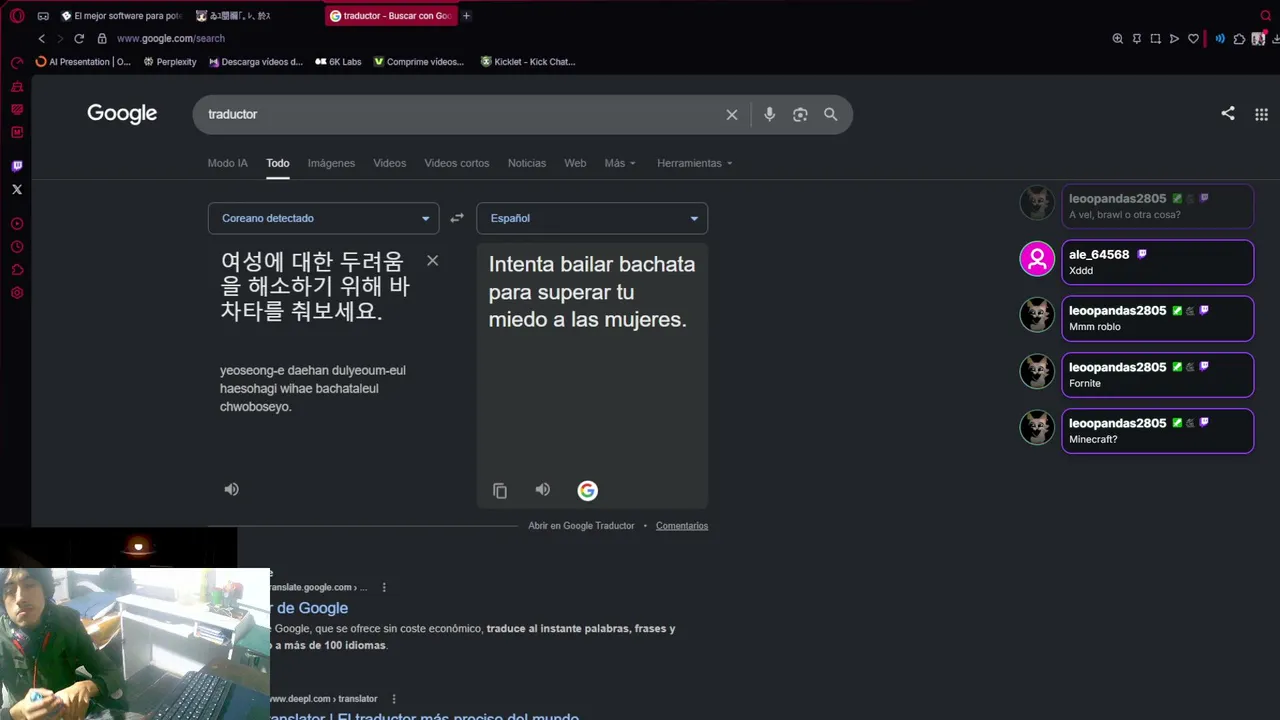Open 'Descarga videos' bookmark
Image resolution: width=1280 pixels, height=720 pixels.
[256, 62]
